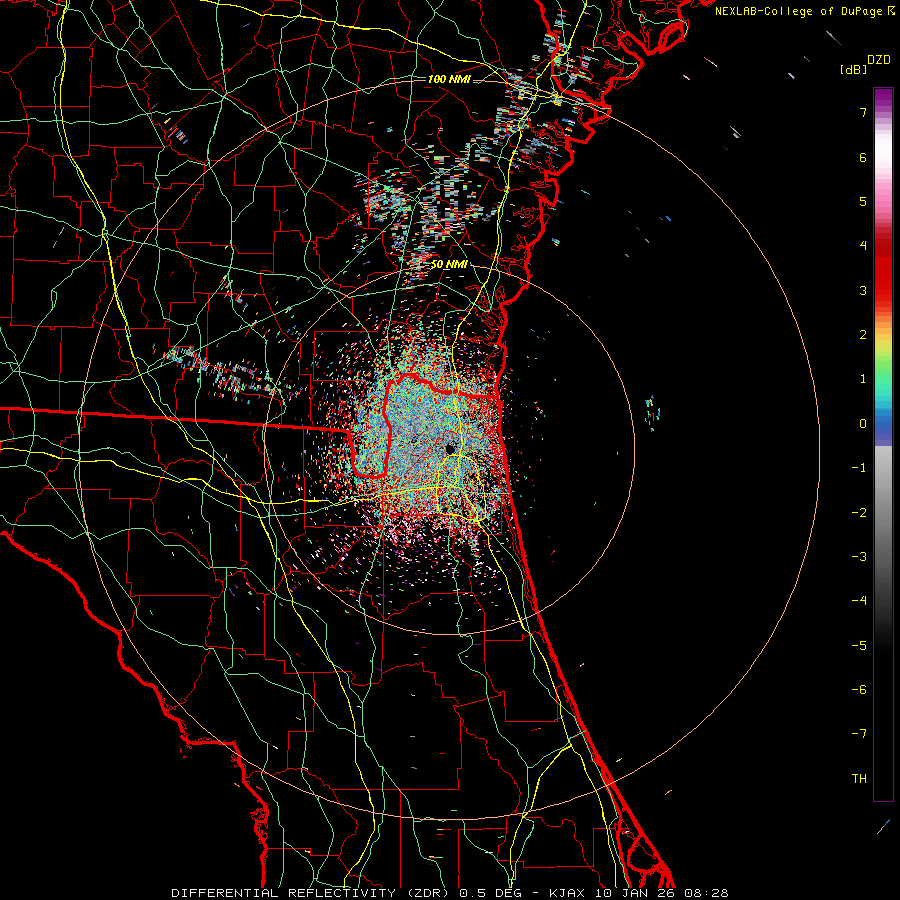
Task: Click the 100 NMI range ring label
Action: [449, 79]
